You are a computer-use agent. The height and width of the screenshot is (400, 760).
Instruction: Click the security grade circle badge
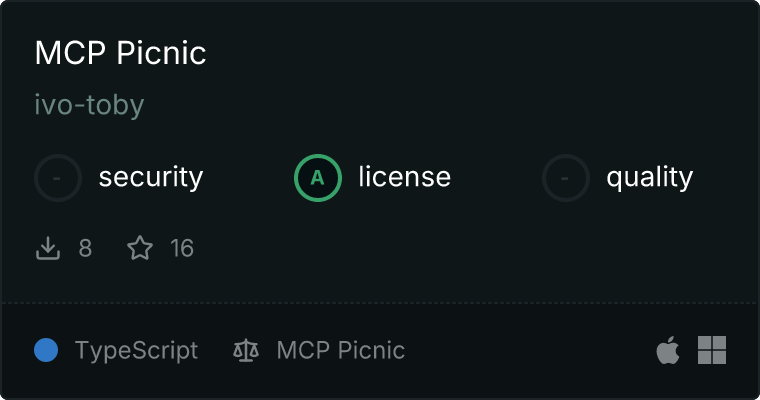pyautogui.click(x=58, y=178)
